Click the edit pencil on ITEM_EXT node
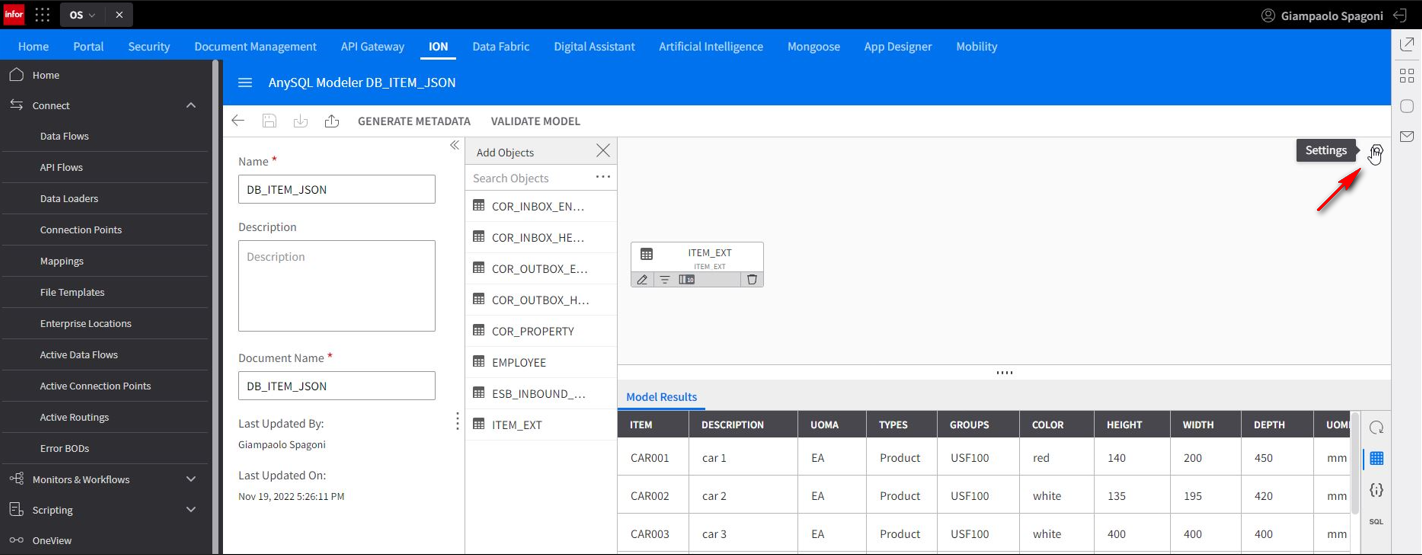The width and height of the screenshot is (1422, 555). pyautogui.click(x=643, y=280)
